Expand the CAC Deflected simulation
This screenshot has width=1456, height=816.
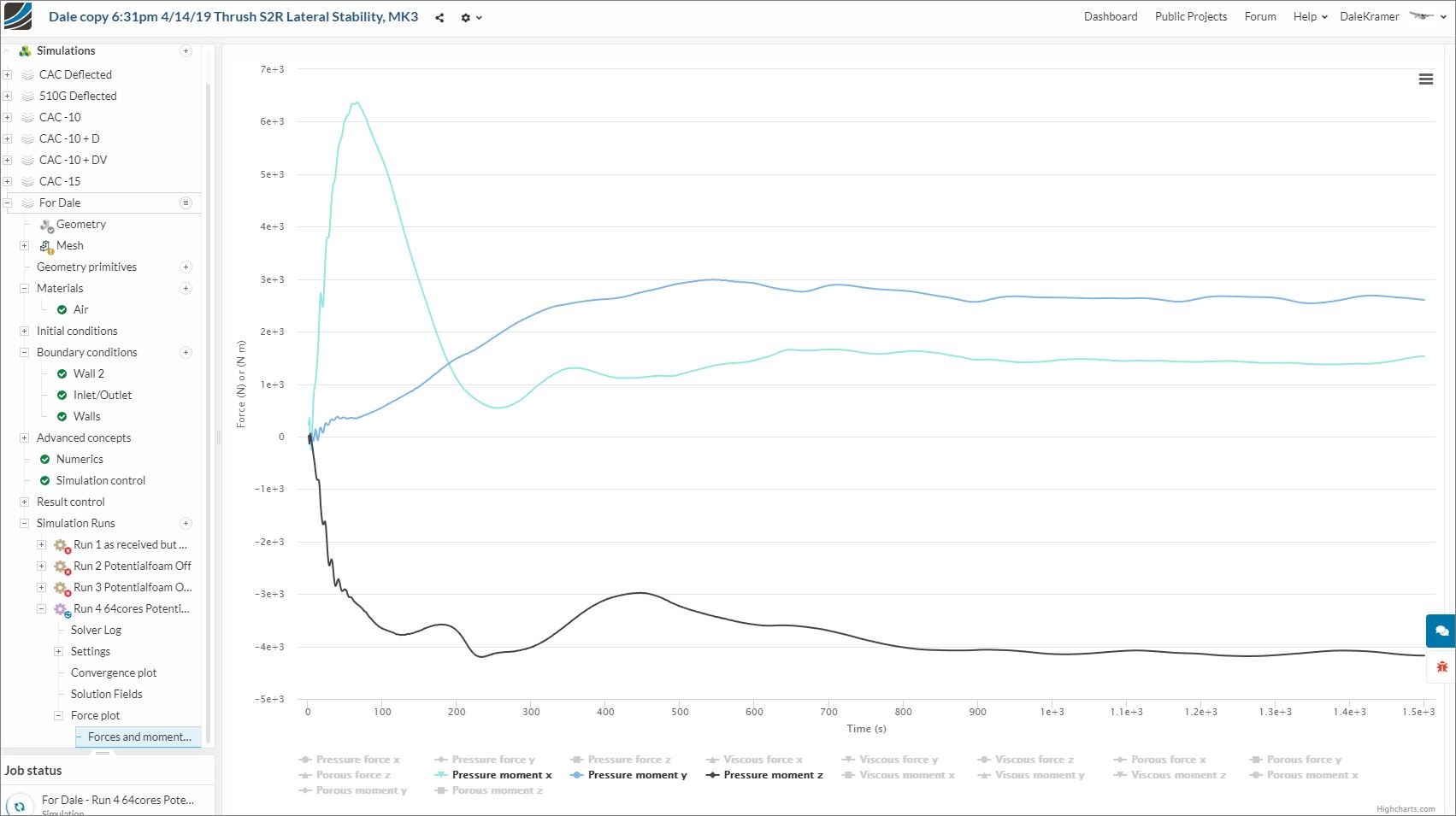point(8,74)
